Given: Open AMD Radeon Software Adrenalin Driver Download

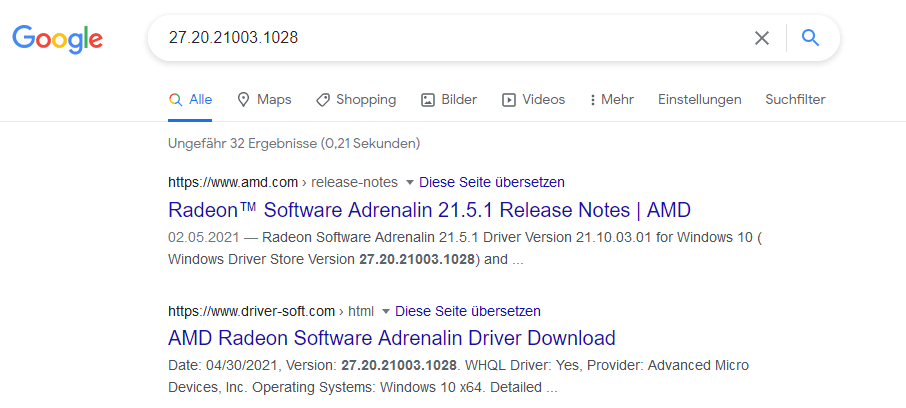Looking at the screenshot, I should [391, 338].
